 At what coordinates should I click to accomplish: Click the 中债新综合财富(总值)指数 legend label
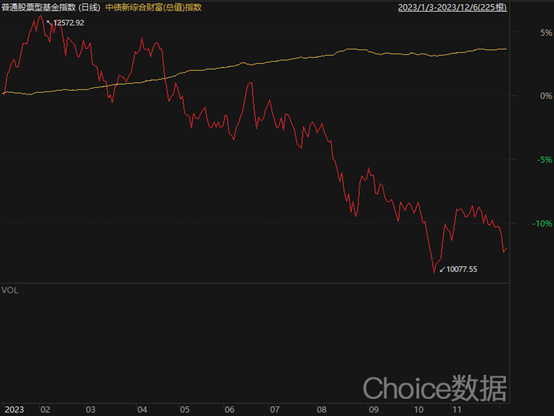(x=154, y=7)
